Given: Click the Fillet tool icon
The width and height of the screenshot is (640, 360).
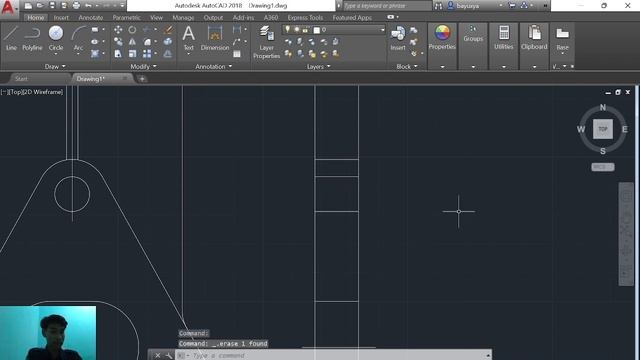Looking at the screenshot, I should [147, 42].
